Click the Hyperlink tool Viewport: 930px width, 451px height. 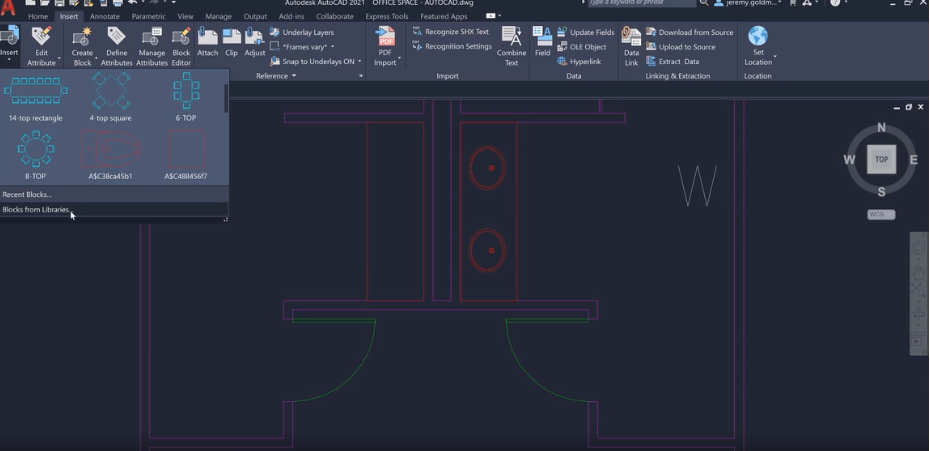point(579,61)
